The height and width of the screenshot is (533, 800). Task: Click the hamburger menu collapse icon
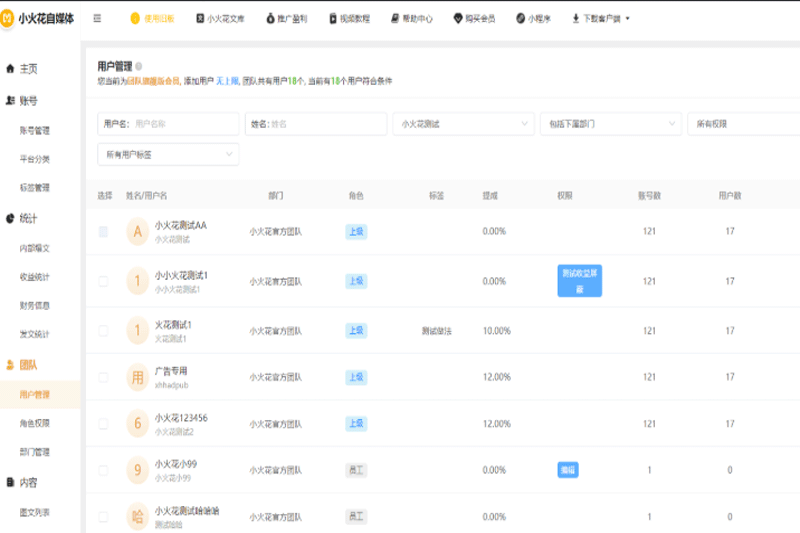(x=97, y=18)
